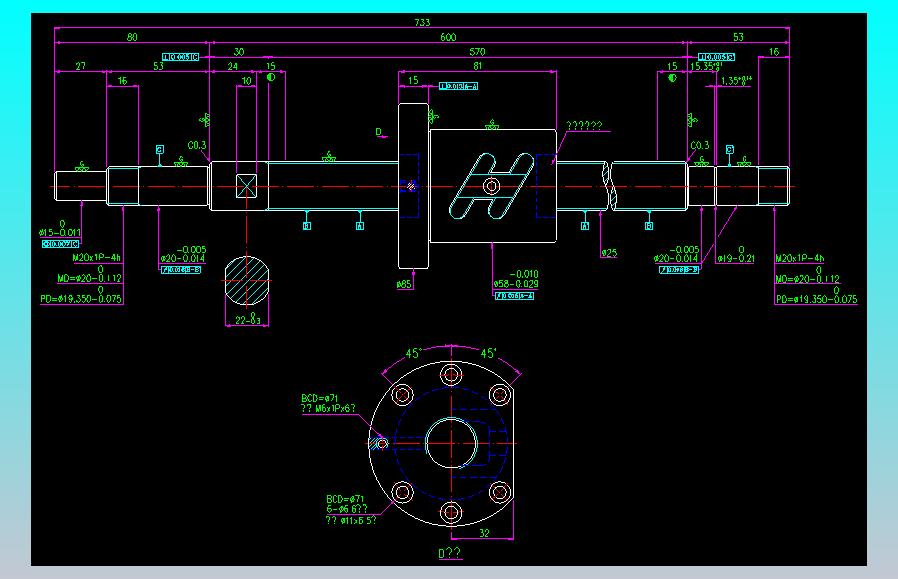
Task: Click the 81 nut length dimension
Action: [x=478, y=66]
